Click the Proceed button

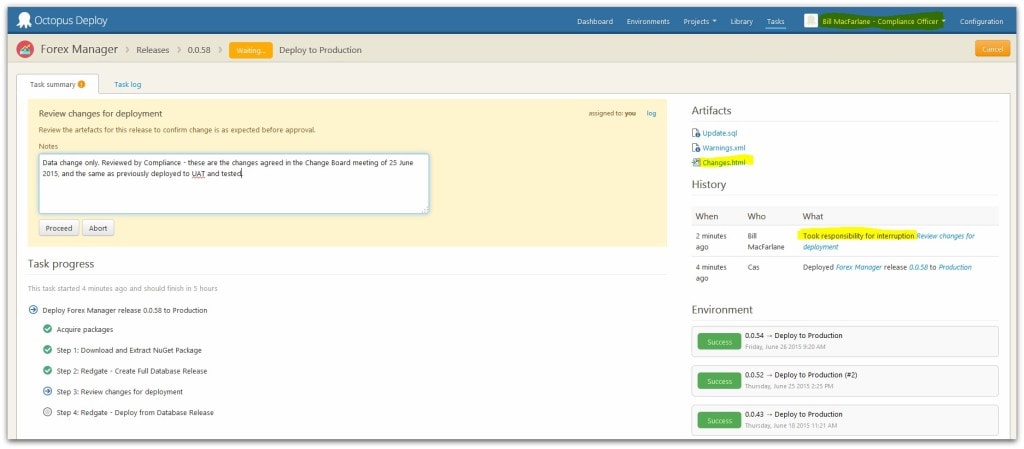point(59,228)
